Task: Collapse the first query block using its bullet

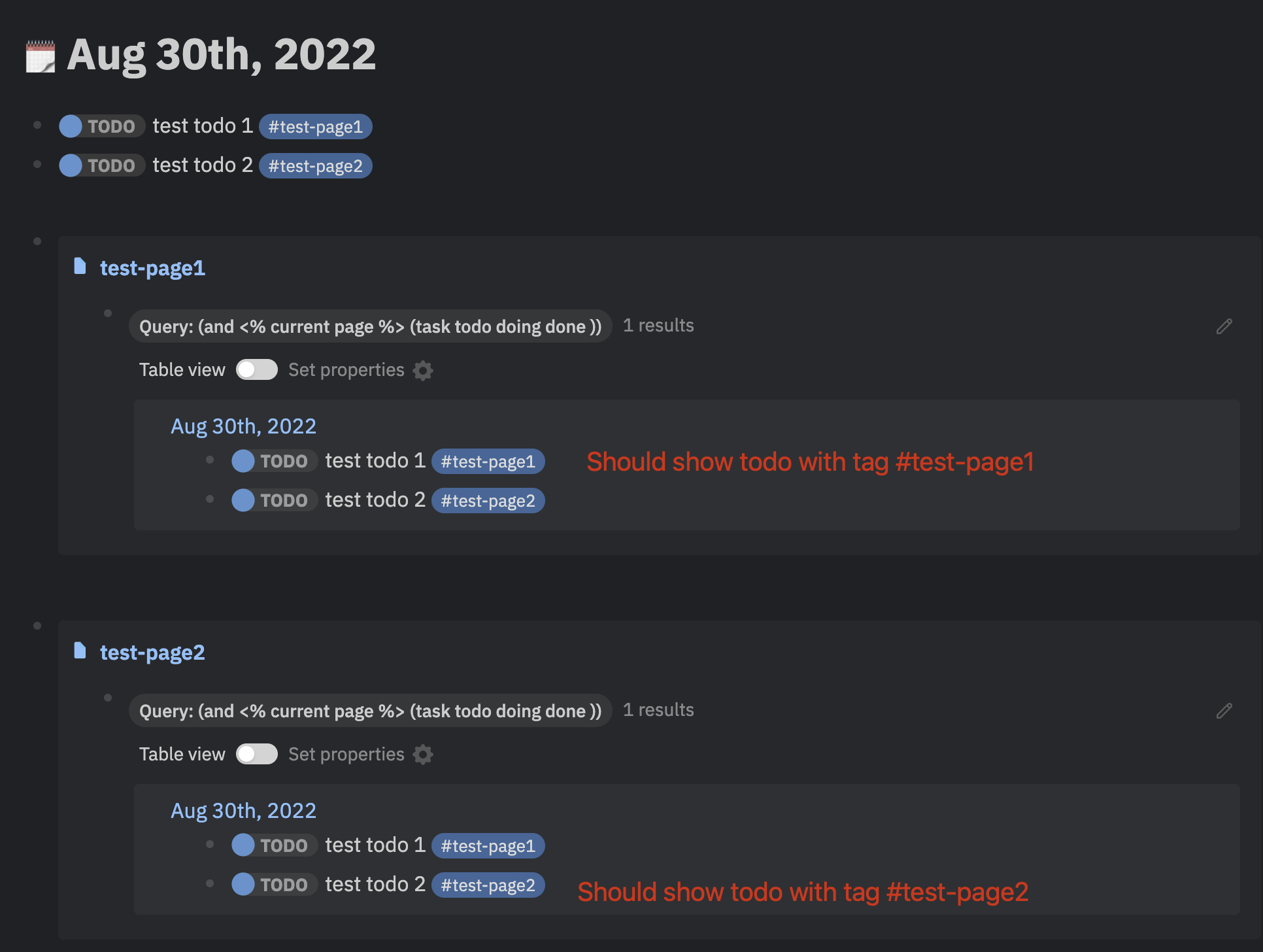Action: pos(109,313)
